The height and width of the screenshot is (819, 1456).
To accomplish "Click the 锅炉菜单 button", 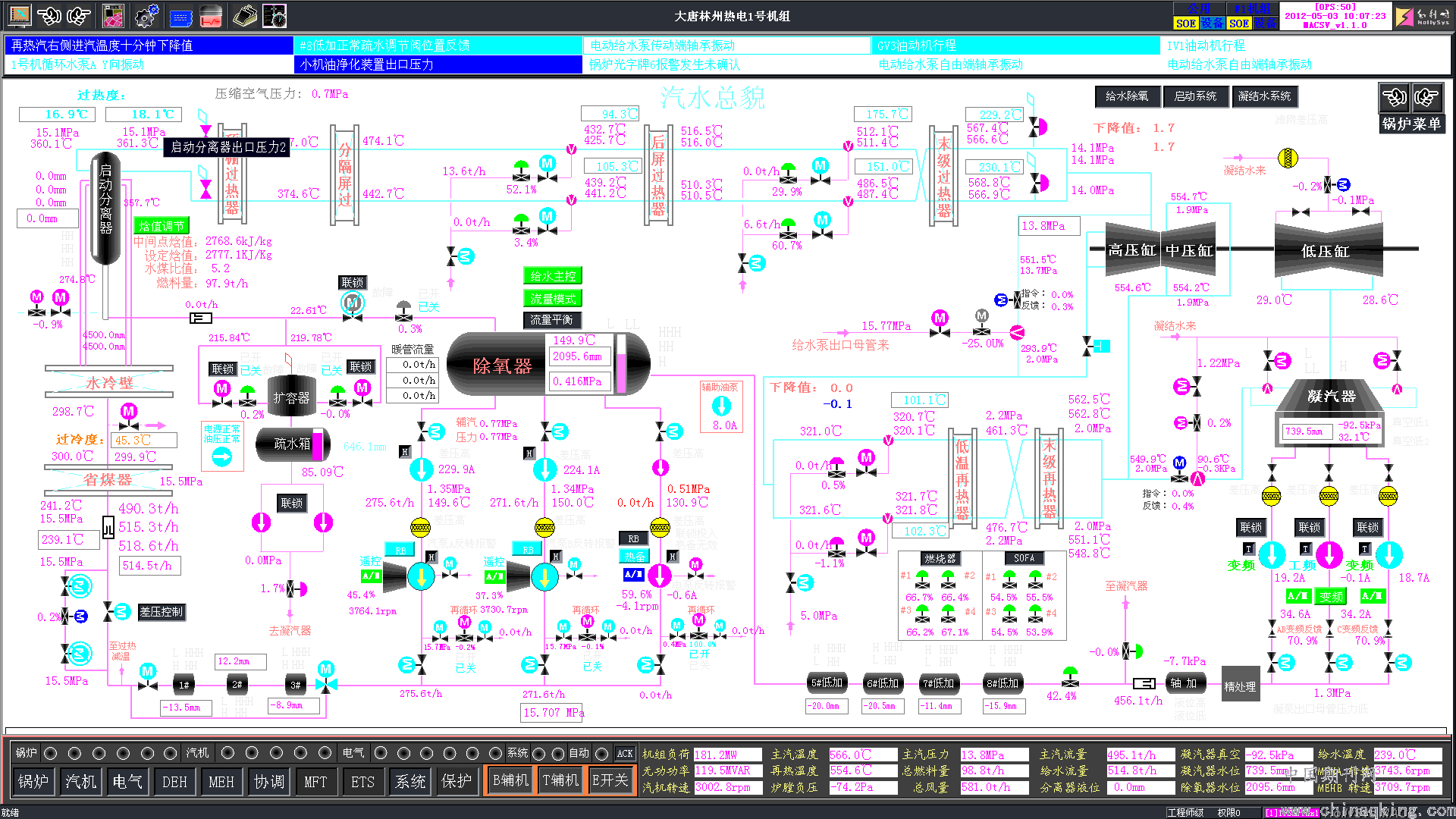I will pyautogui.click(x=1411, y=124).
